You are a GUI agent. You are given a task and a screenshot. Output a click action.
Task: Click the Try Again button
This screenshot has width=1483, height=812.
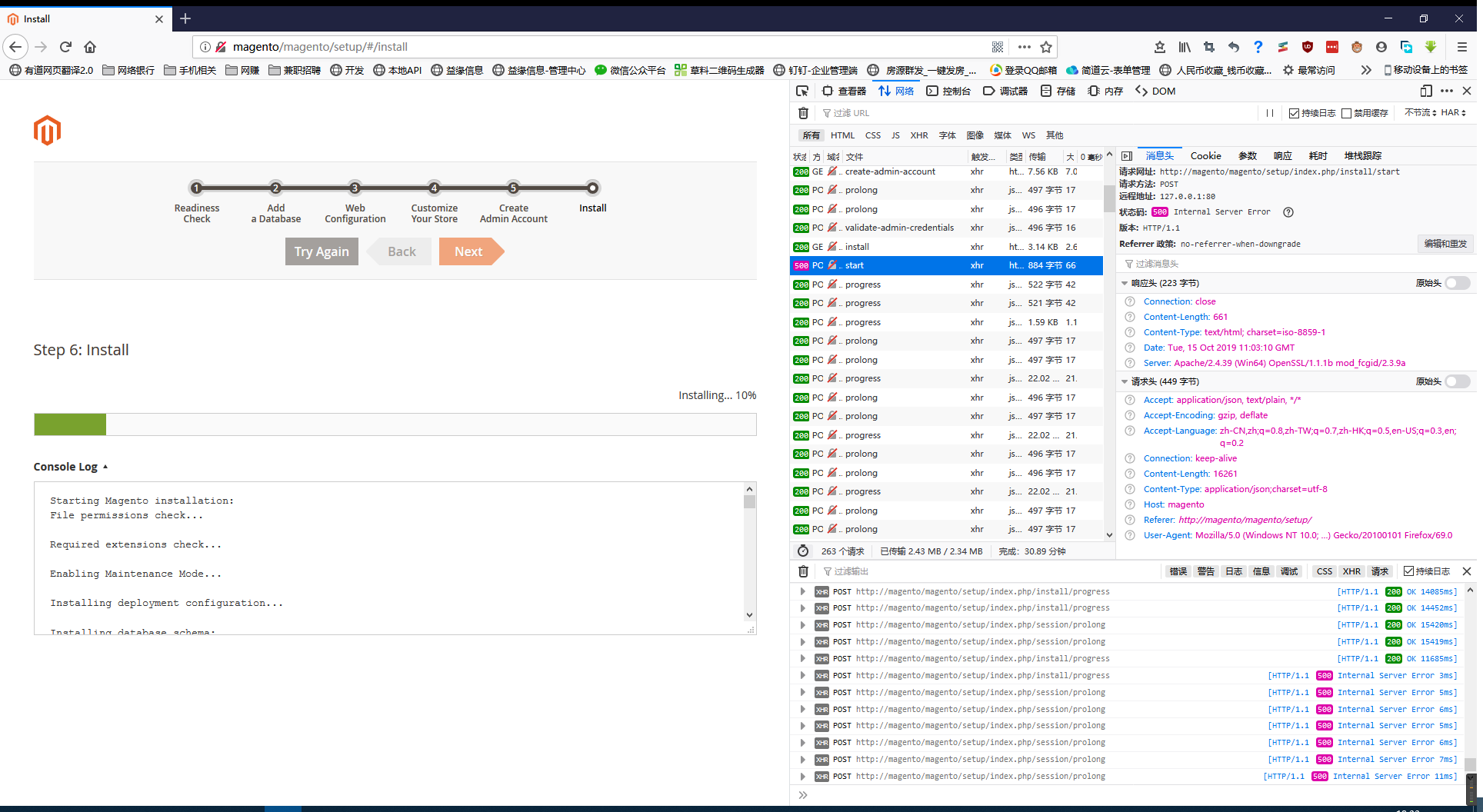point(322,251)
